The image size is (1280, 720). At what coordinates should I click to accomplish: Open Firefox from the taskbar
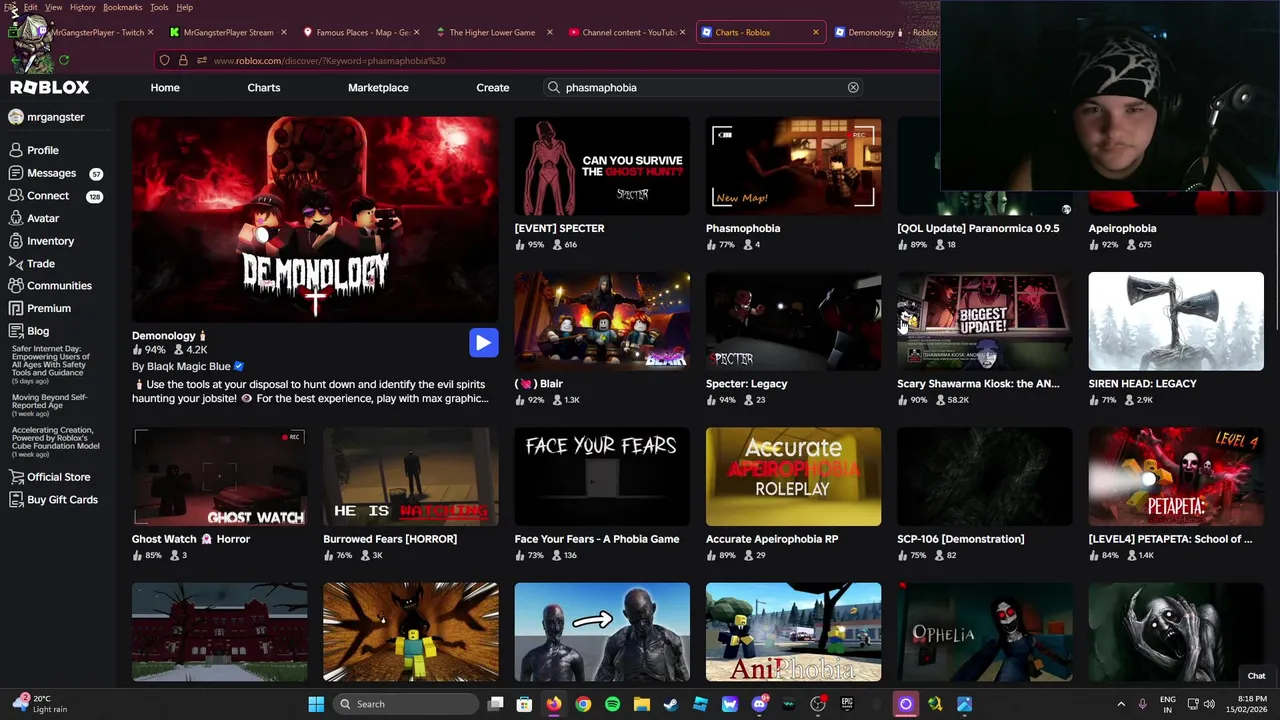554,704
